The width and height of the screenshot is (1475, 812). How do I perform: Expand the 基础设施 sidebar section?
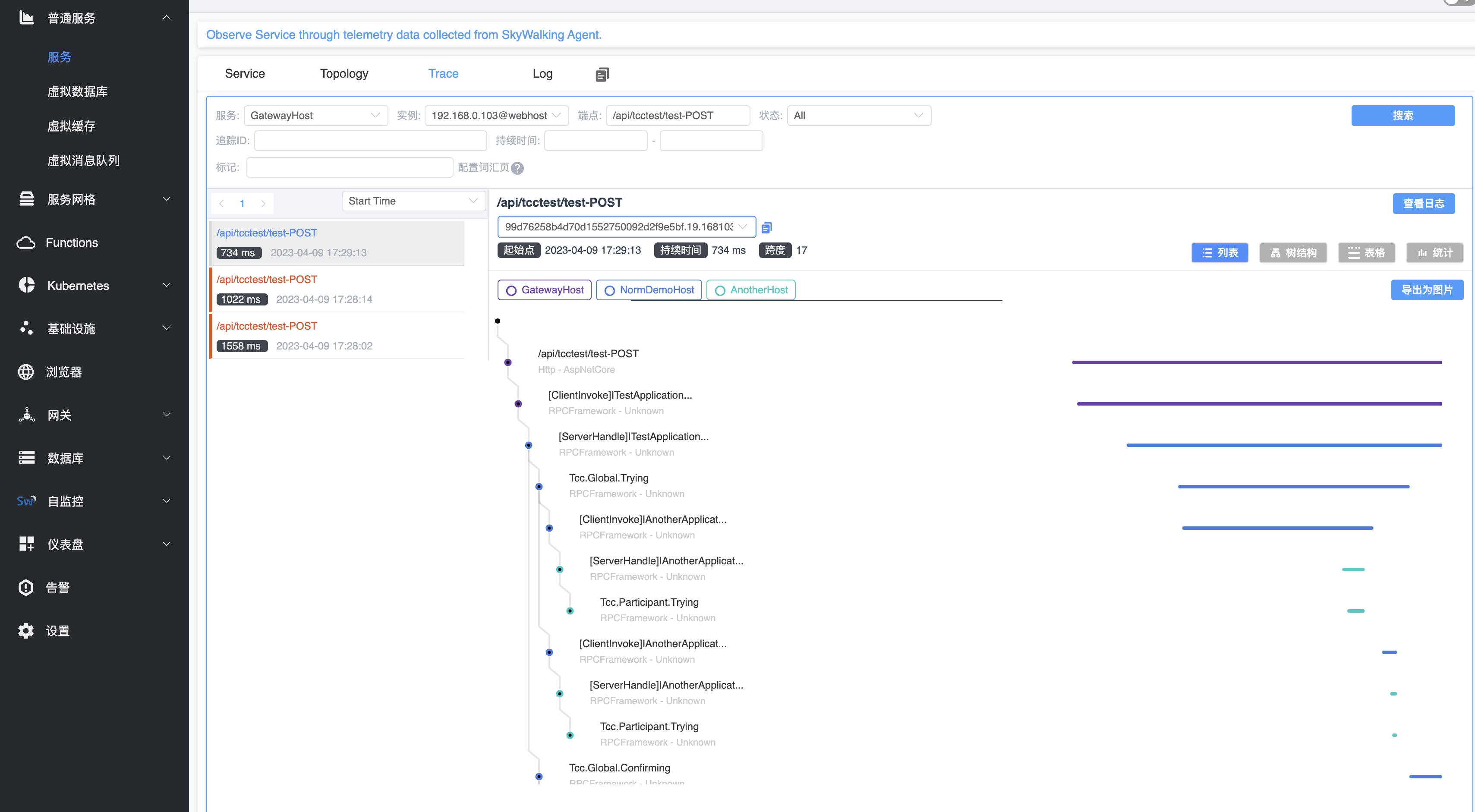click(167, 328)
